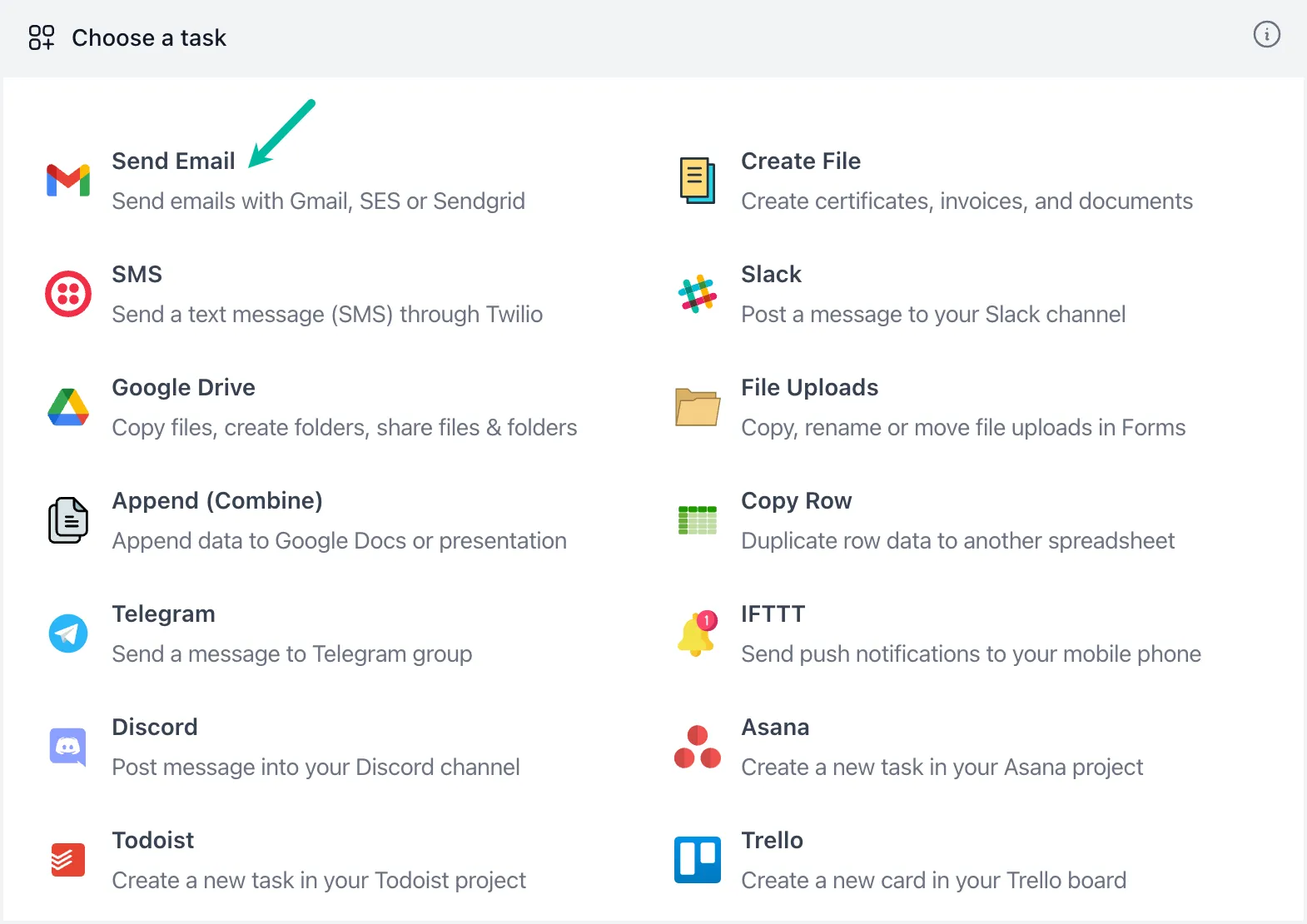Click 'Post message into your Discord channel'
The image size is (1307, 924).
(316, 767)
